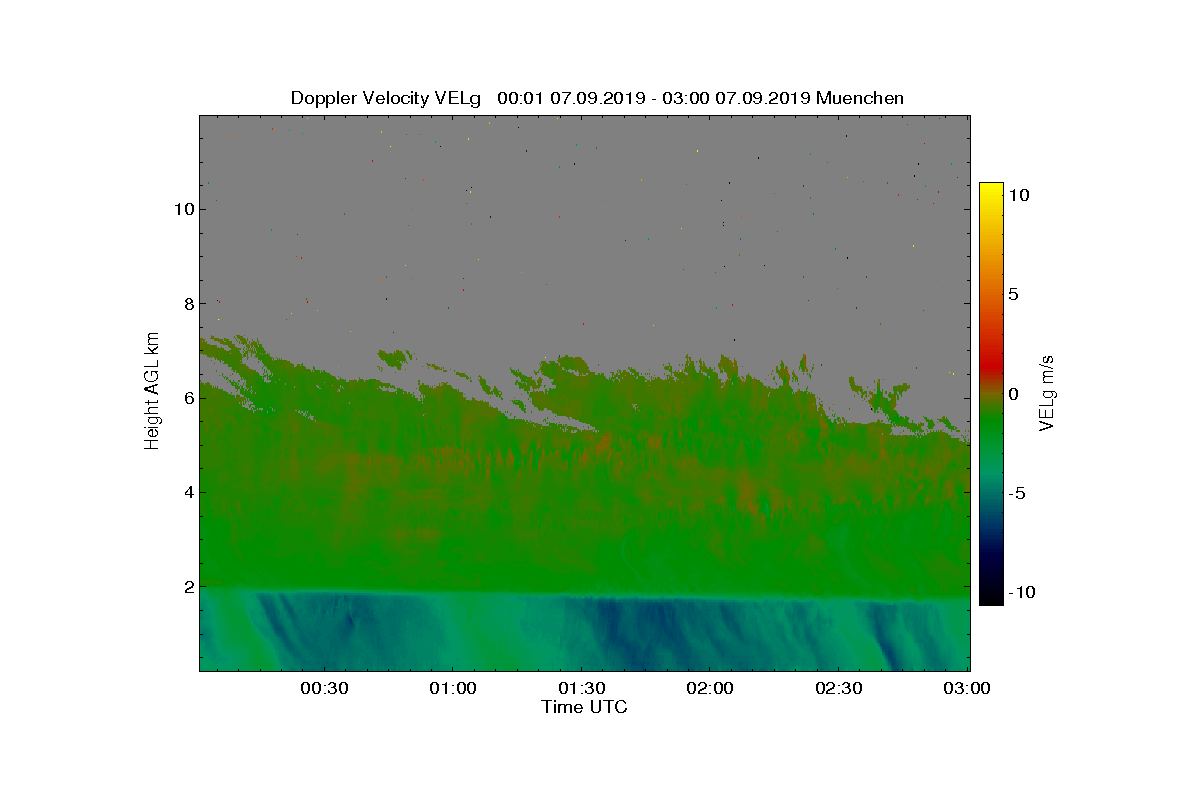1200x800 pixels.
Task: Click the height tick label 8
Action: pos(187,303)
